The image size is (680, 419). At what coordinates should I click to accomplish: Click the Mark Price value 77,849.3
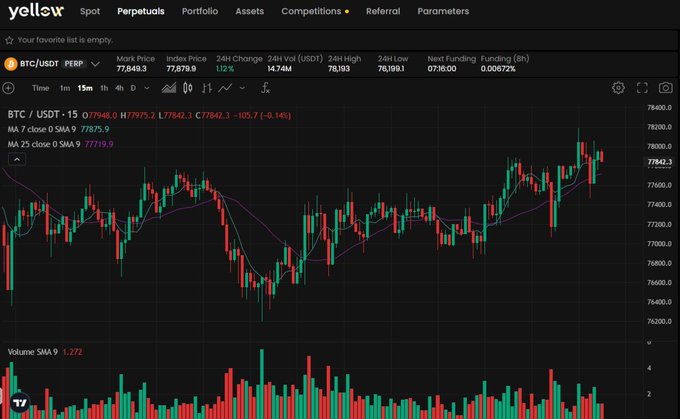point(131,69)
